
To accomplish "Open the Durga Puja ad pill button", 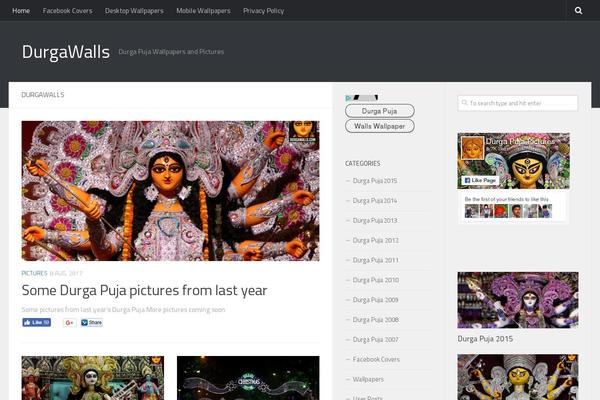I will (x=380, y=111).
